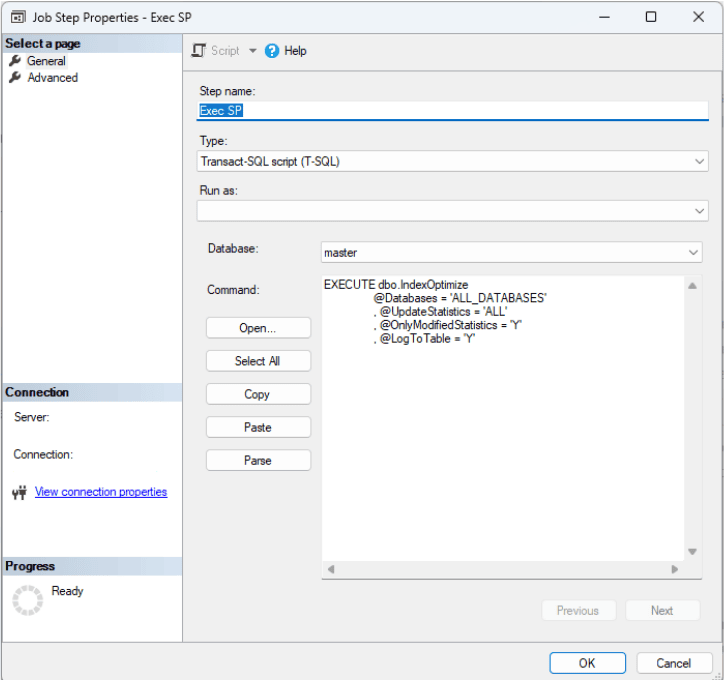Click the OK button

click(x=587, y=663)
